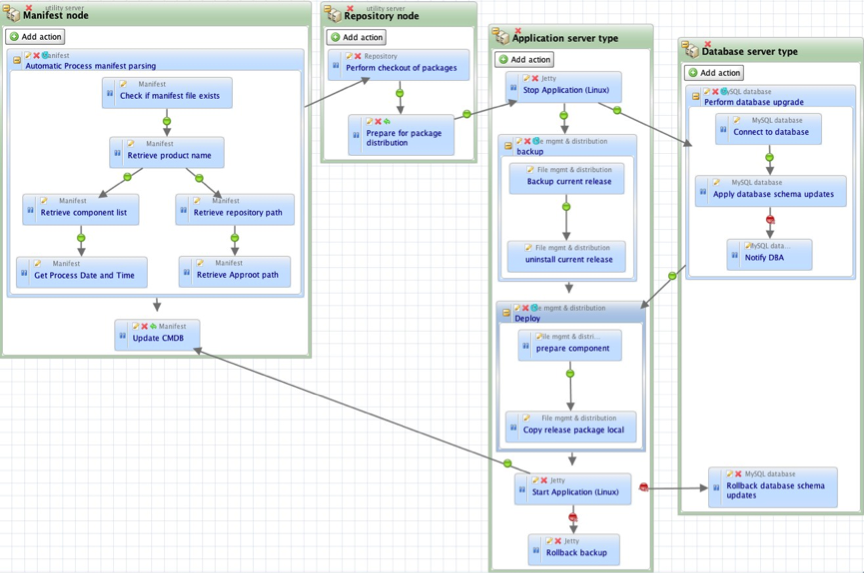Click the green condition dot below Backup current release
This screenshot has width=865, height=573.
pos(566,207)
